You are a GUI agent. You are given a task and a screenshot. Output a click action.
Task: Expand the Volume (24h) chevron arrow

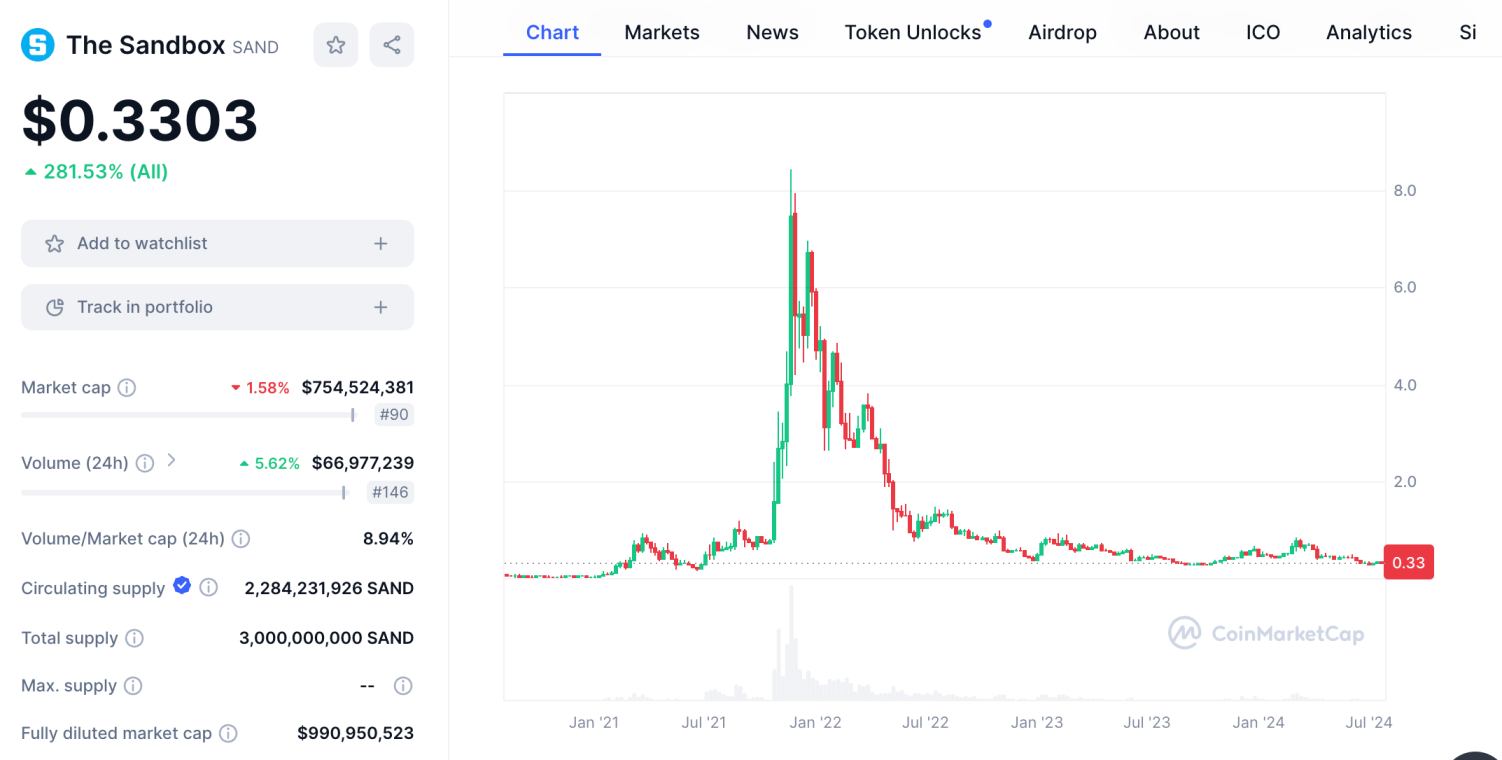tap(171, 461)
